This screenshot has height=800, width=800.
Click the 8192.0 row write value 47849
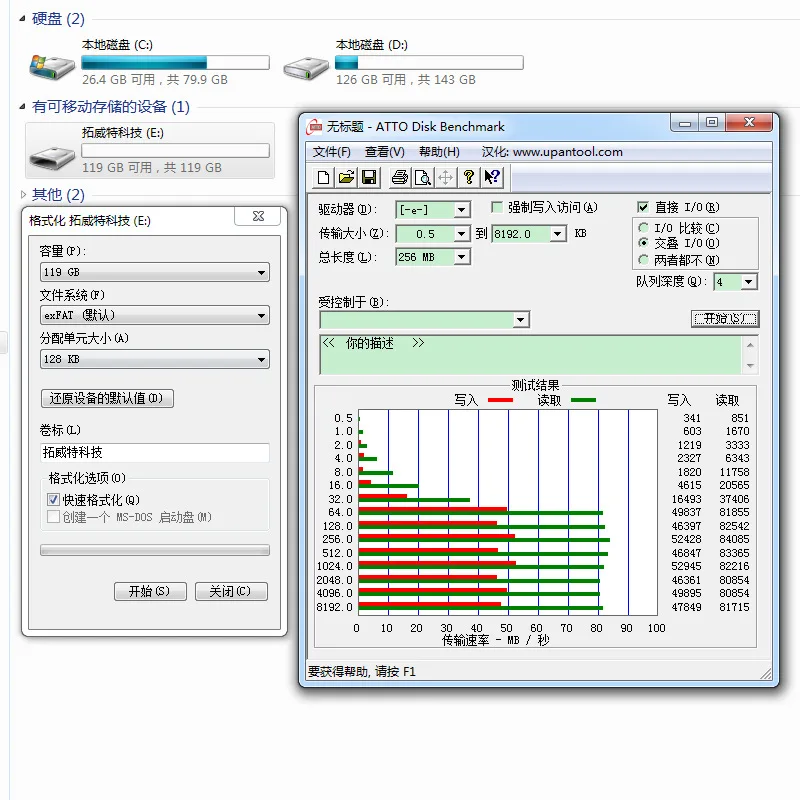click(686, 607)
